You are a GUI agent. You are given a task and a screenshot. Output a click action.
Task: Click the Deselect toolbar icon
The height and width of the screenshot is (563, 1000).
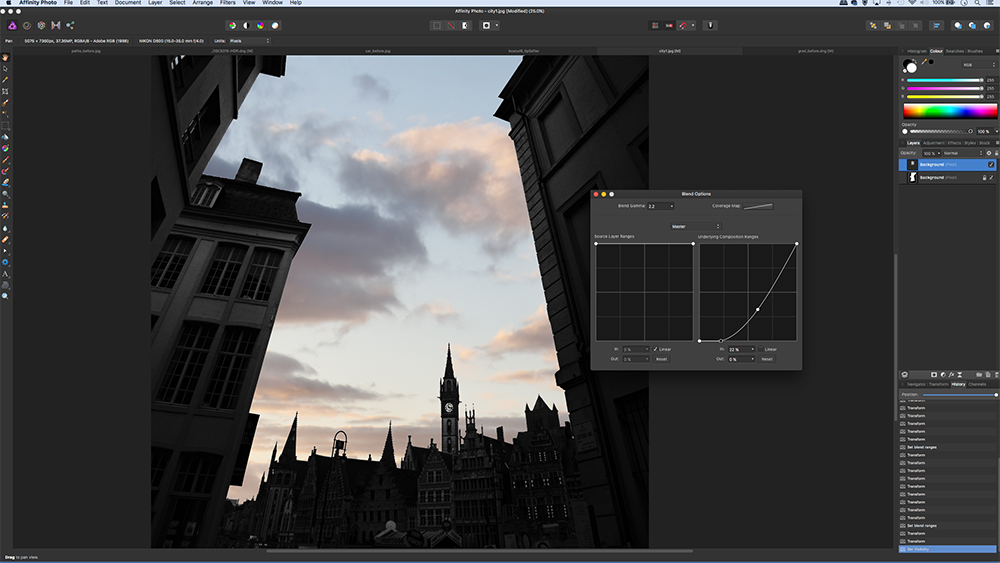coord(451,26)
